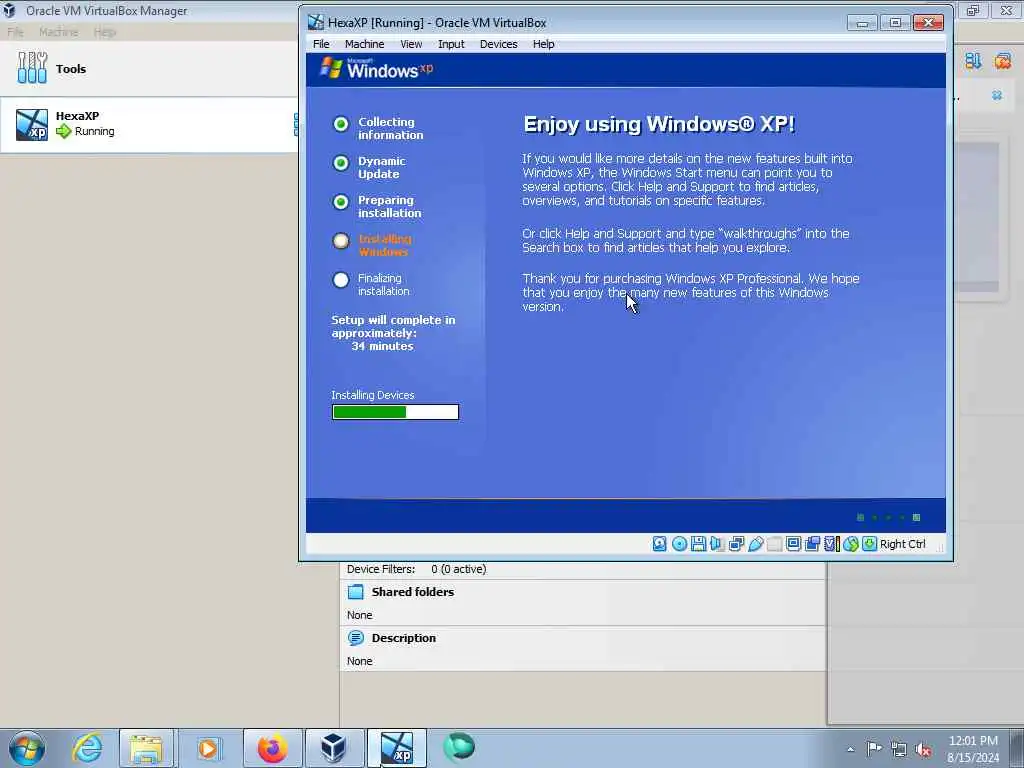Click the orange toolbar icon at Manager top right
Screen dimensions: 1024x768
pyautogui.click(x=1003, y=61)
